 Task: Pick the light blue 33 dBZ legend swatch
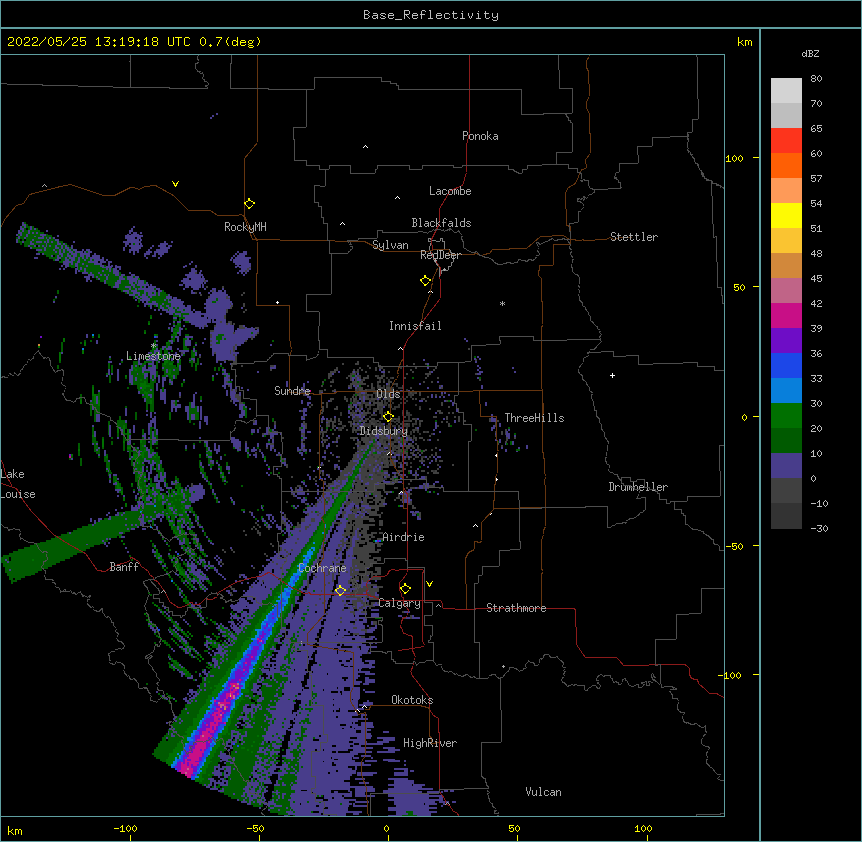[x=786, y=391]
